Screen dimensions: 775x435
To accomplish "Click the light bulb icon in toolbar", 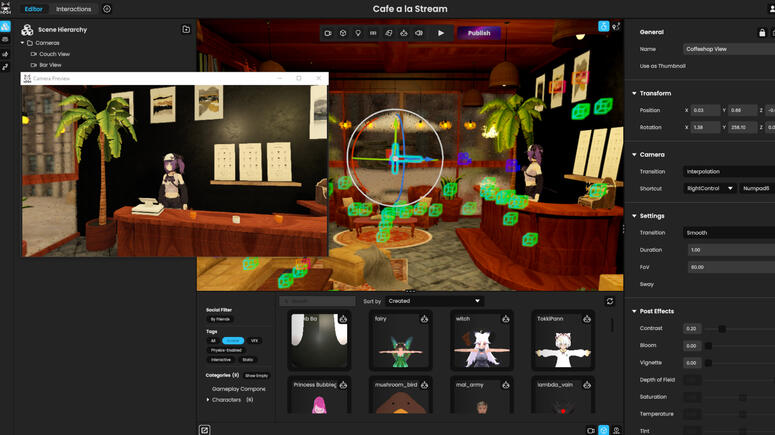I will pos(358,33).
